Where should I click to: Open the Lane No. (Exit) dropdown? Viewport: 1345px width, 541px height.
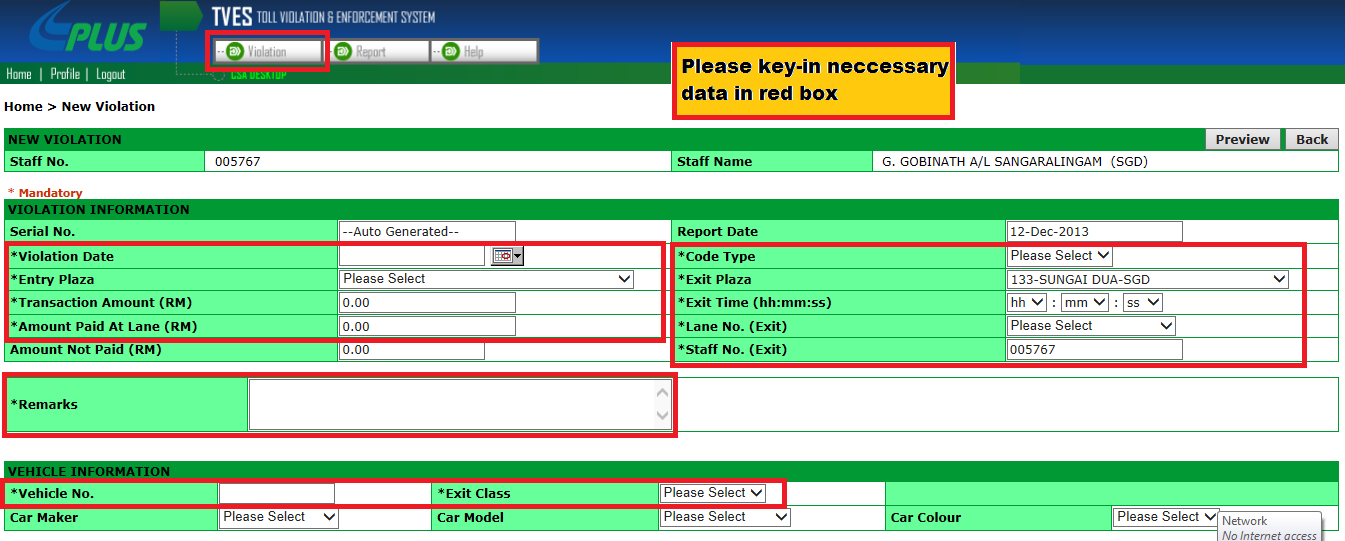click(x=1090, y=326)
